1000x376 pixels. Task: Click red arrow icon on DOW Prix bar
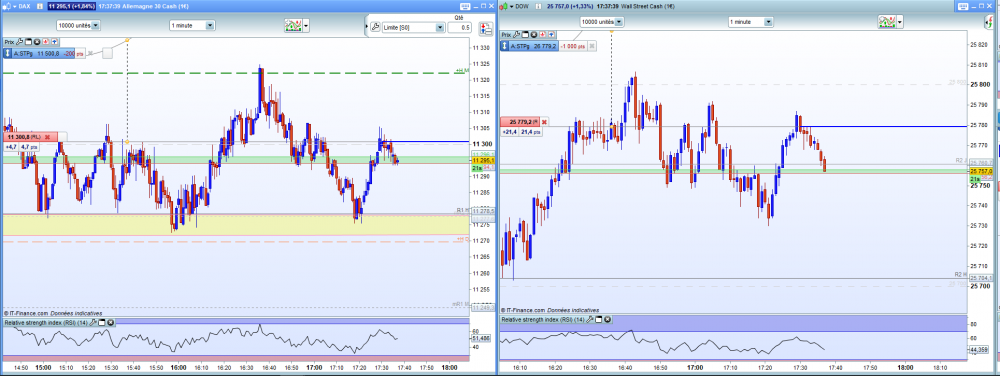point(543,34)
